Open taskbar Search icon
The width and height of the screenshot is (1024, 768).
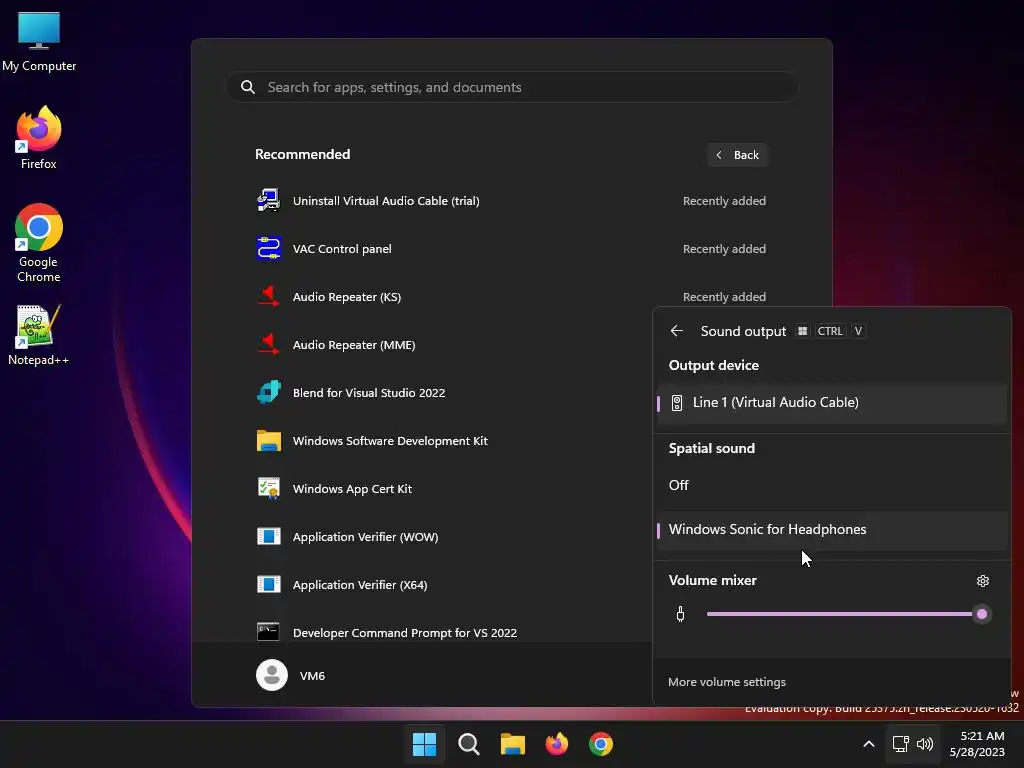[x=468, y=744]
